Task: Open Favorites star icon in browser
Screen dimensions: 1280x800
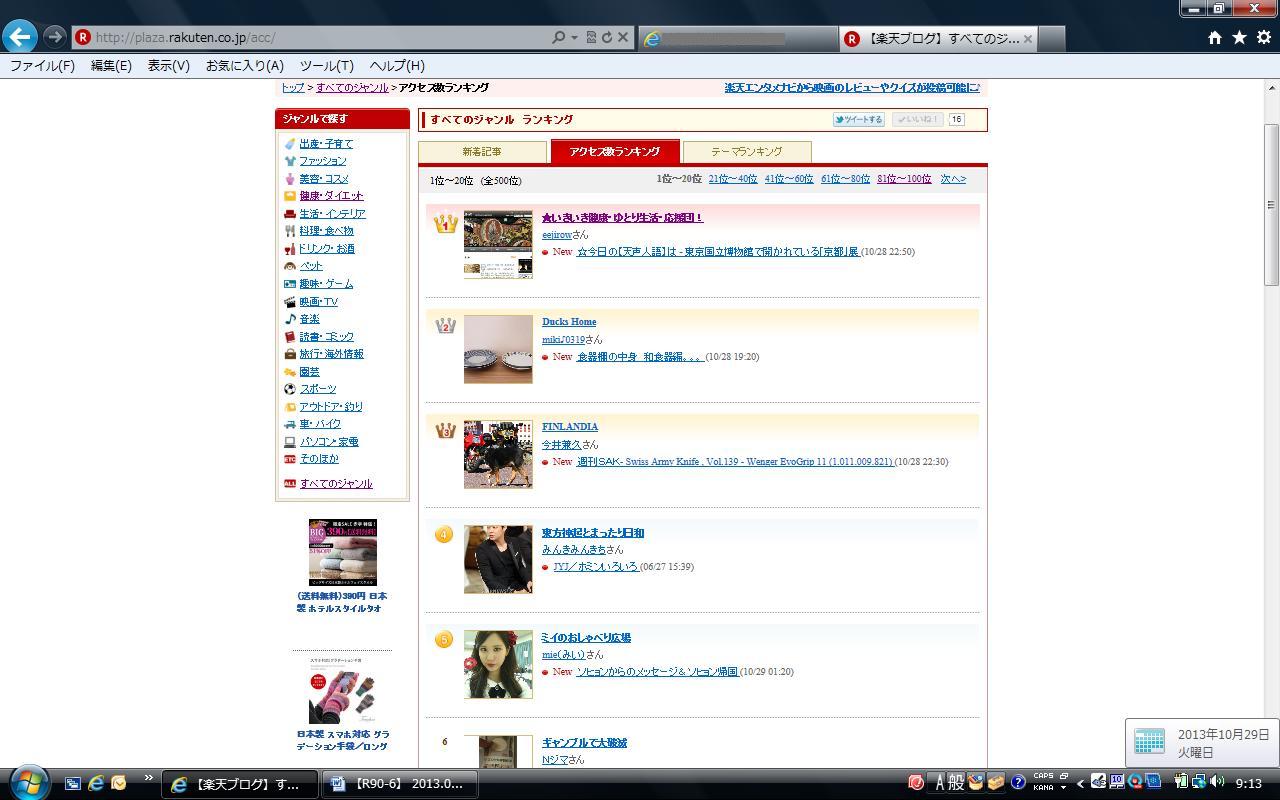Action: [x=1239, y=37]
